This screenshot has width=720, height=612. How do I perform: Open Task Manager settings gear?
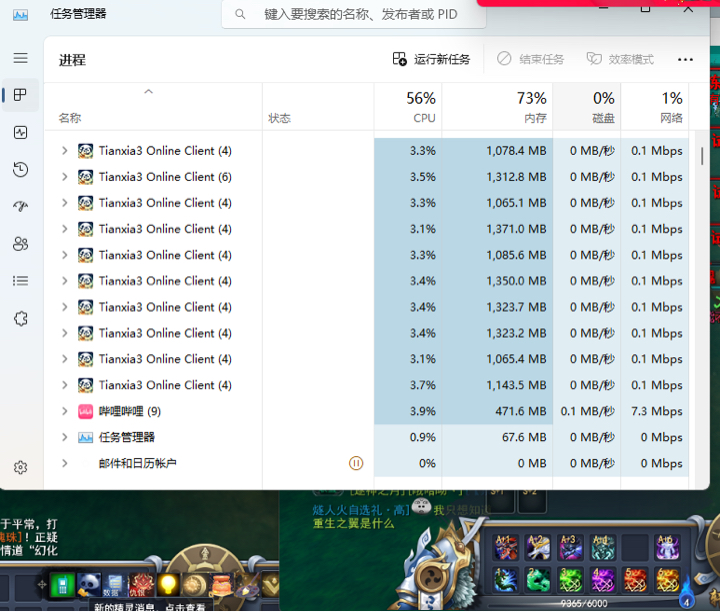pos(20,467)
